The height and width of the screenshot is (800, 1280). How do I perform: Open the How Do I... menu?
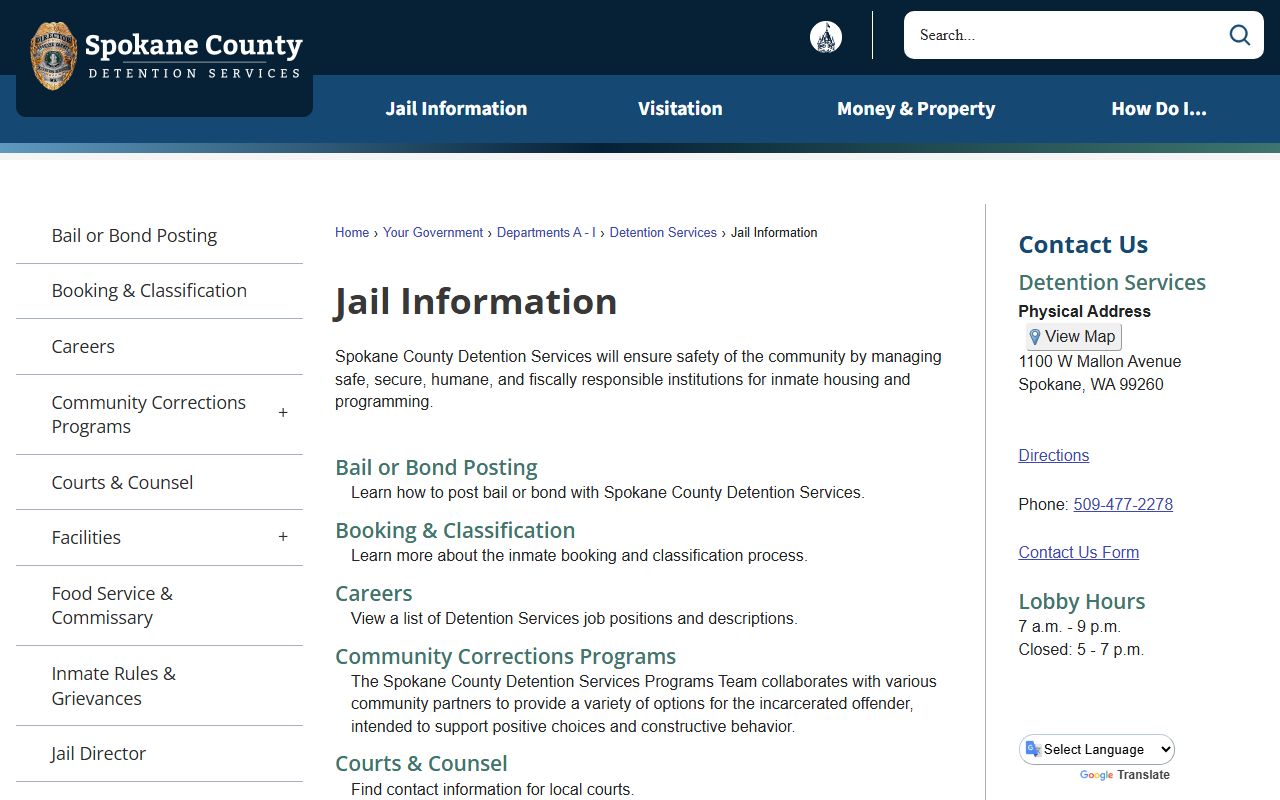[1159, 109]
